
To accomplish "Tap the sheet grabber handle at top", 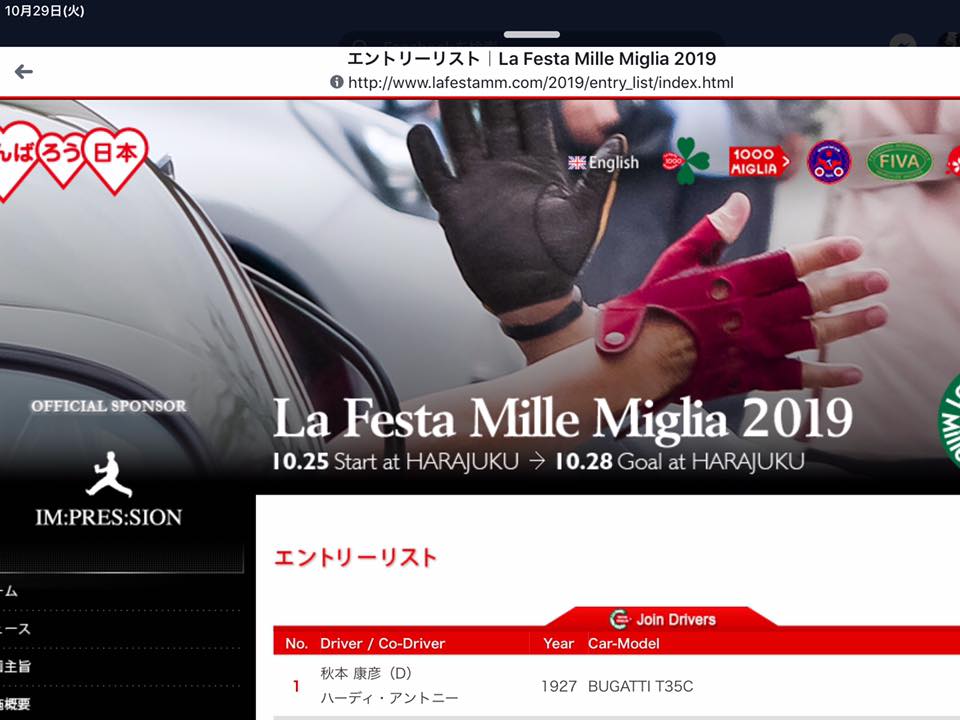I will click(x=531, y=34).
